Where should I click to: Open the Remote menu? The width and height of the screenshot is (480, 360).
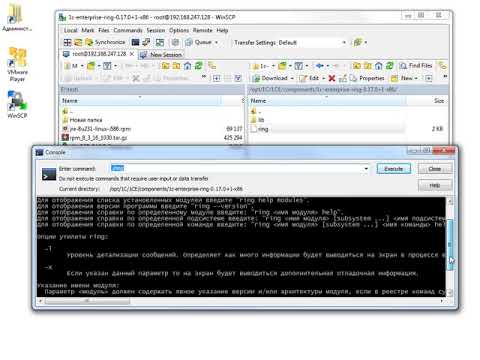(x=203, y=30)
